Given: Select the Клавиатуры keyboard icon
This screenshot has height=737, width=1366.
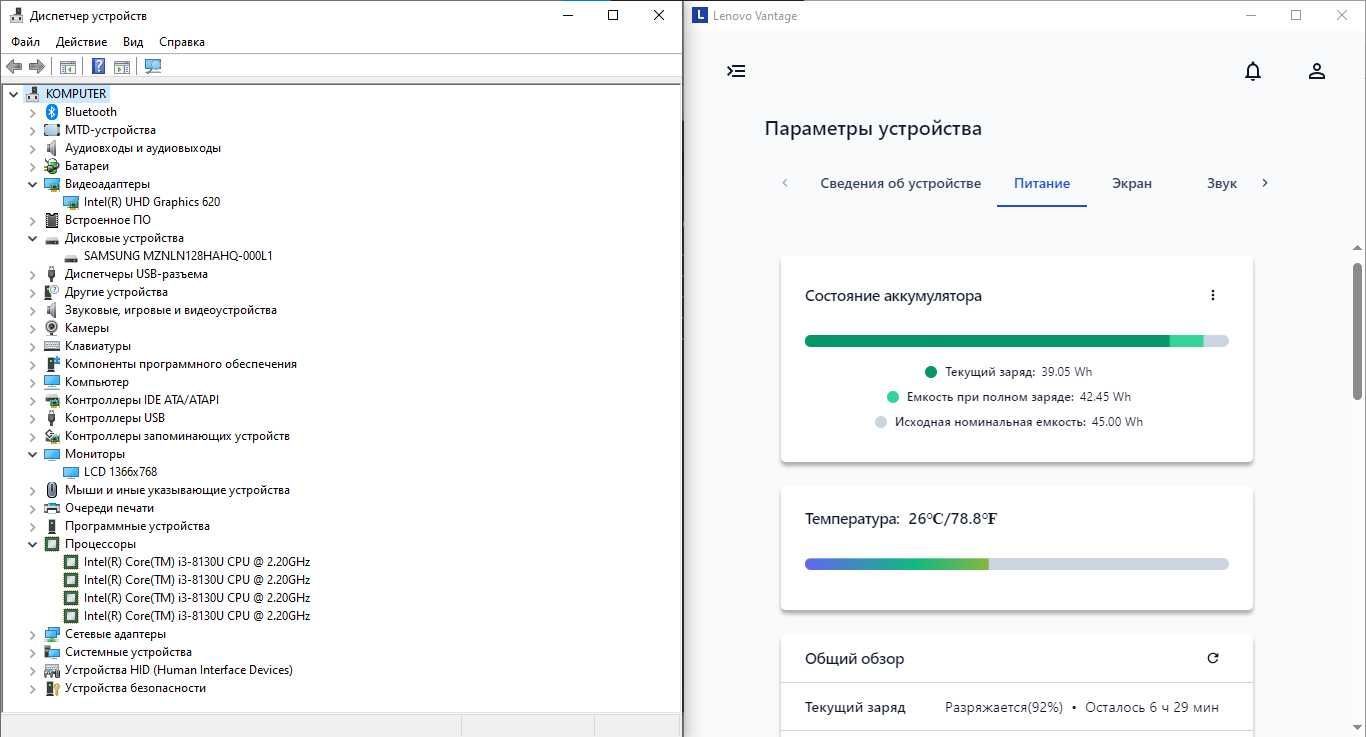Looking at the screenshot, I should pyautogui.click(x=52, y=346).
